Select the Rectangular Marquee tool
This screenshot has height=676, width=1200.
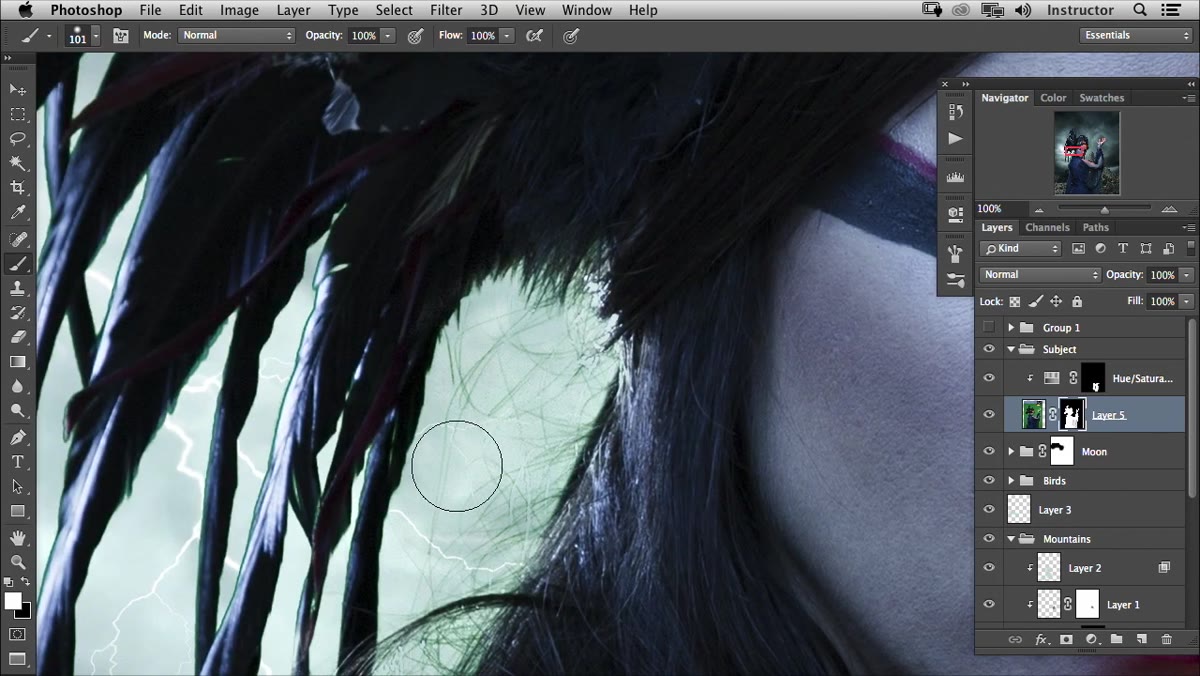pyautogui.click(x=18, y=115)
